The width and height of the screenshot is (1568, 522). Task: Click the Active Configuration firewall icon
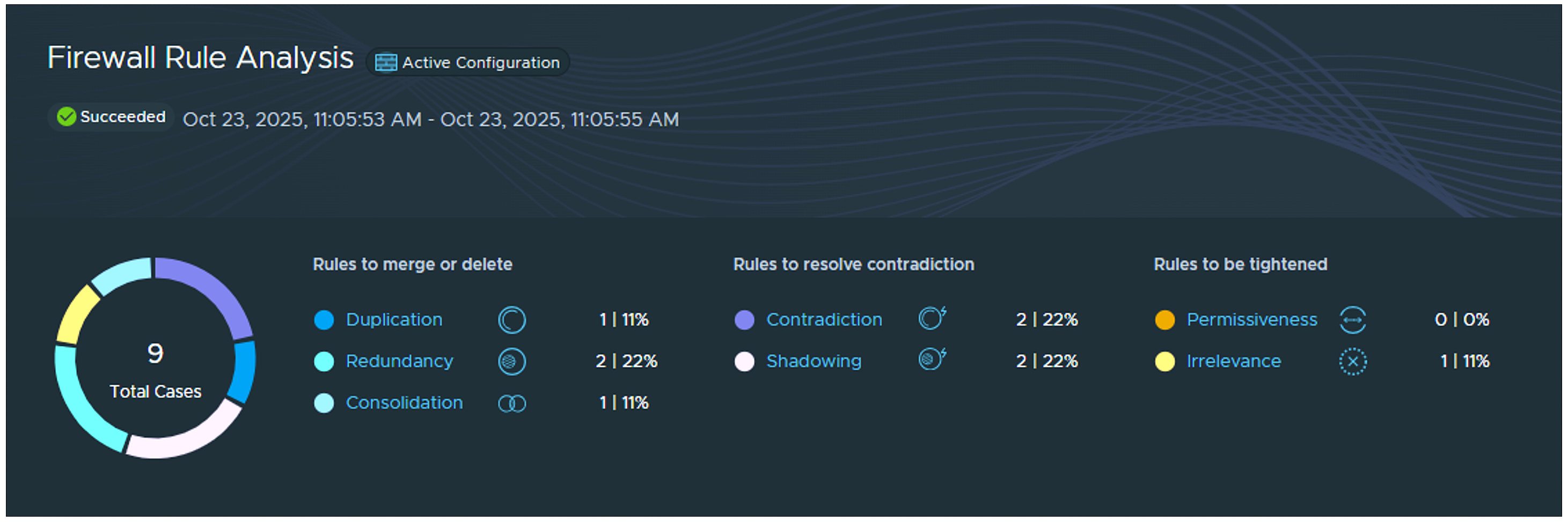click(x=385, y=63)
